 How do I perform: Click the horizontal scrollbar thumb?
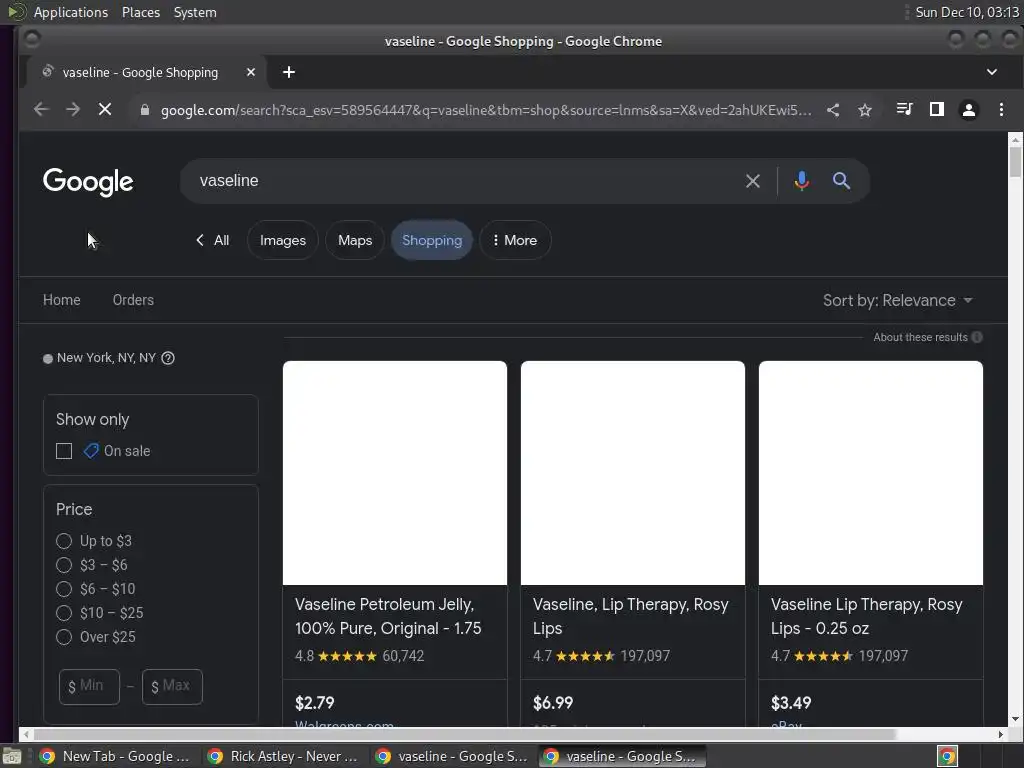click(464, 735)
